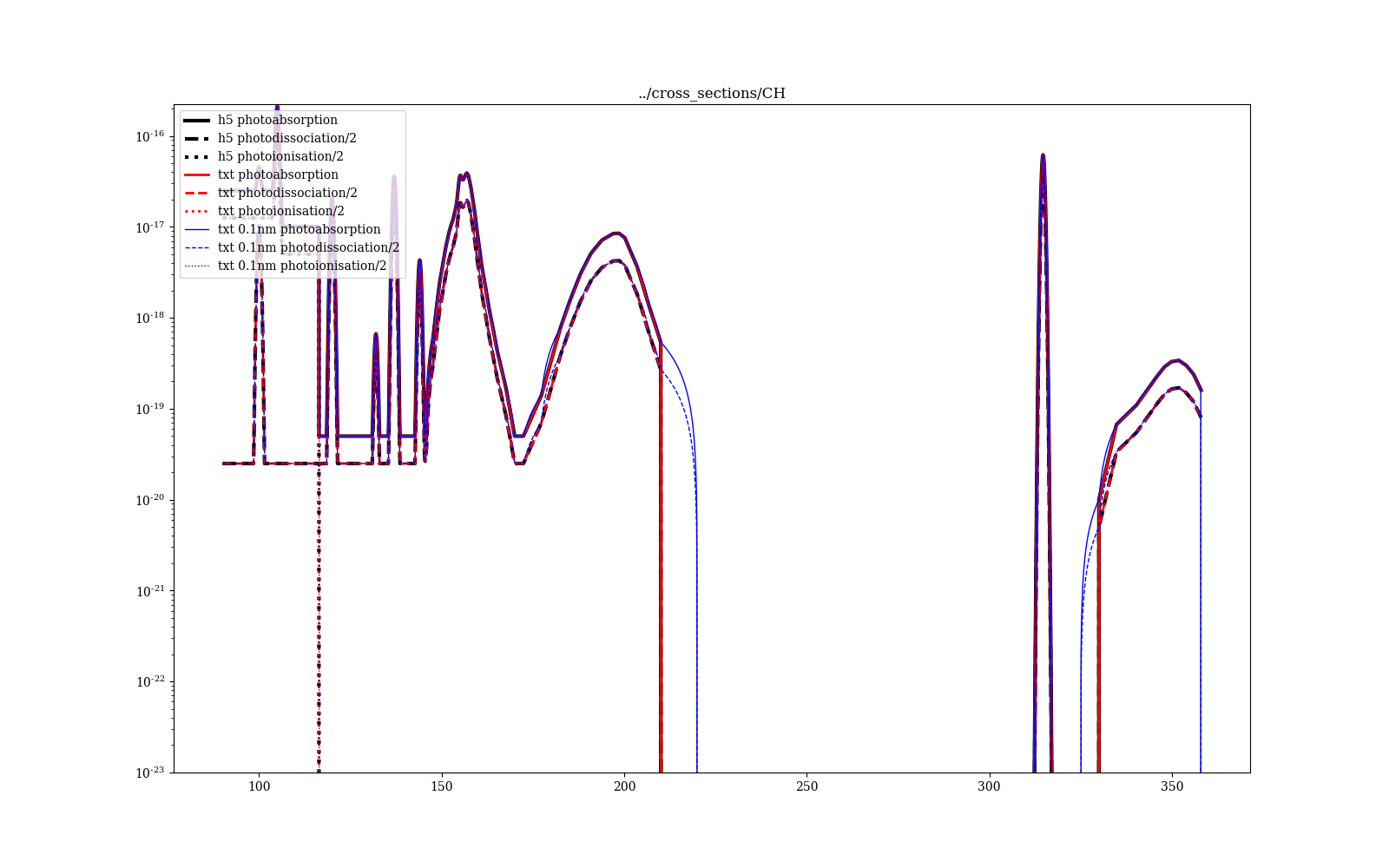Click the x-axis tick label 300

pos(990,786)
